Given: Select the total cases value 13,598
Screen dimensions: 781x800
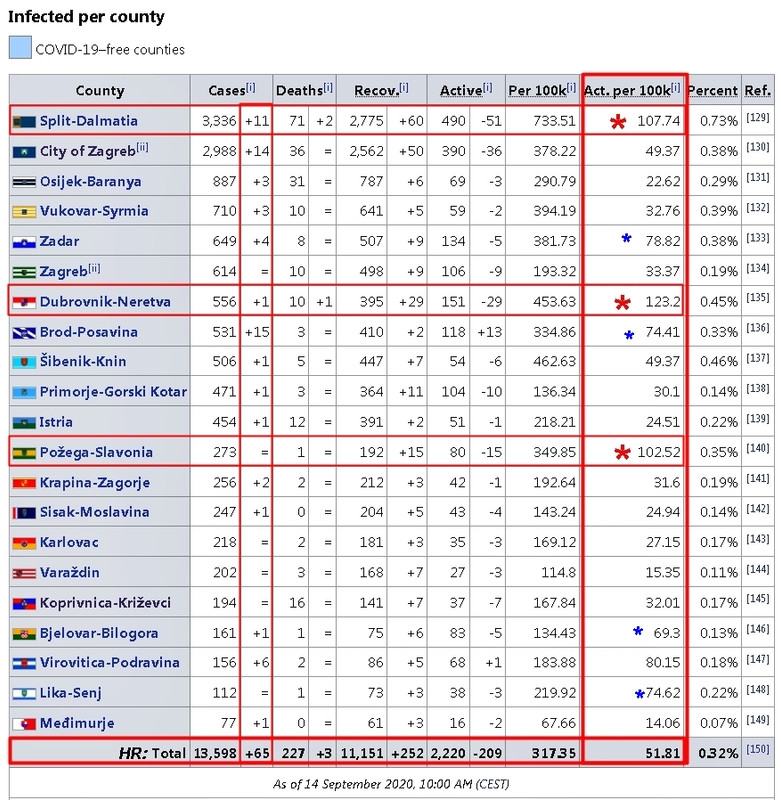Looking at the screenshot, I should point(215,753).
